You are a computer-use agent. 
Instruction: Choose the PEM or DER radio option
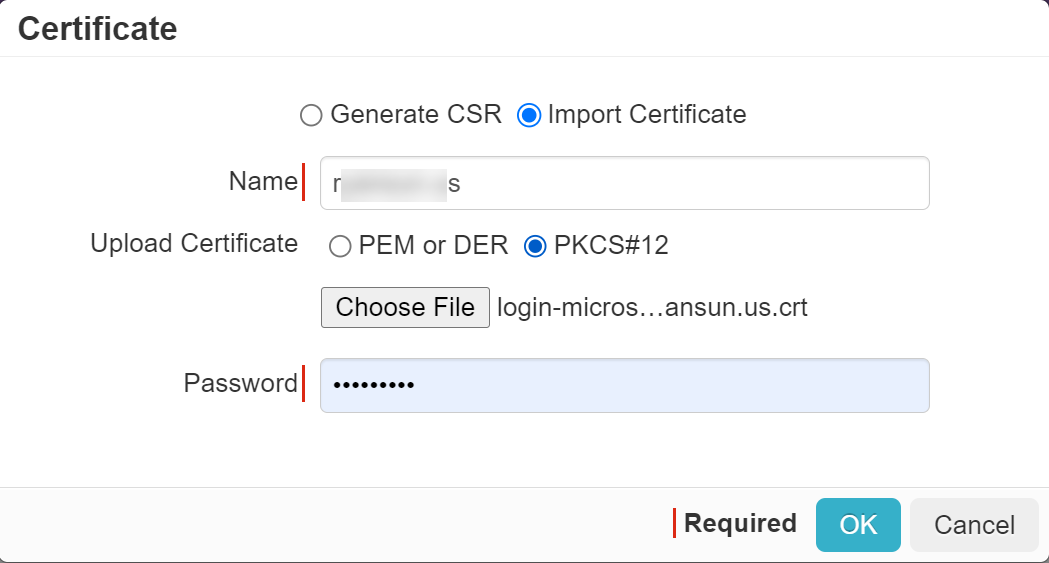340,246
